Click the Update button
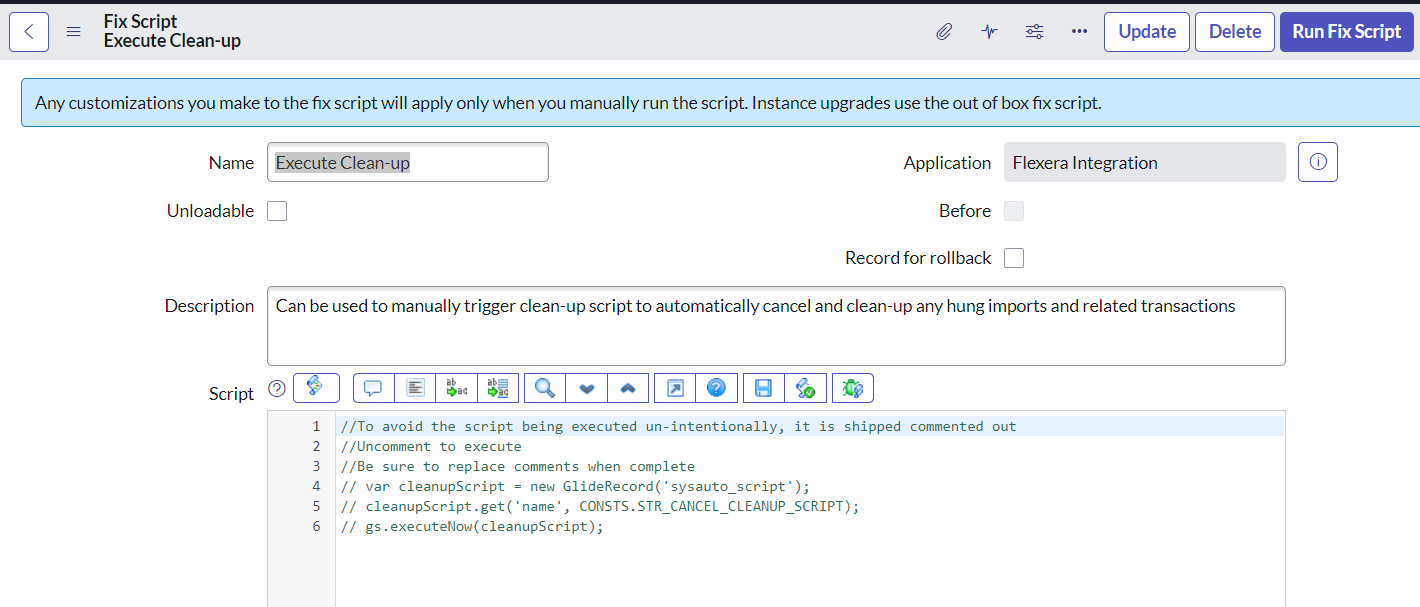 tap(1147, 31)
